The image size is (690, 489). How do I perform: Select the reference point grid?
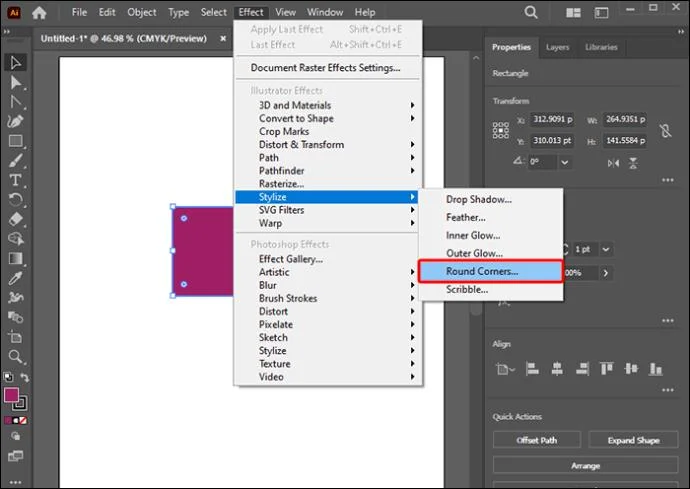pyautogui.click(x=501, y=130)
